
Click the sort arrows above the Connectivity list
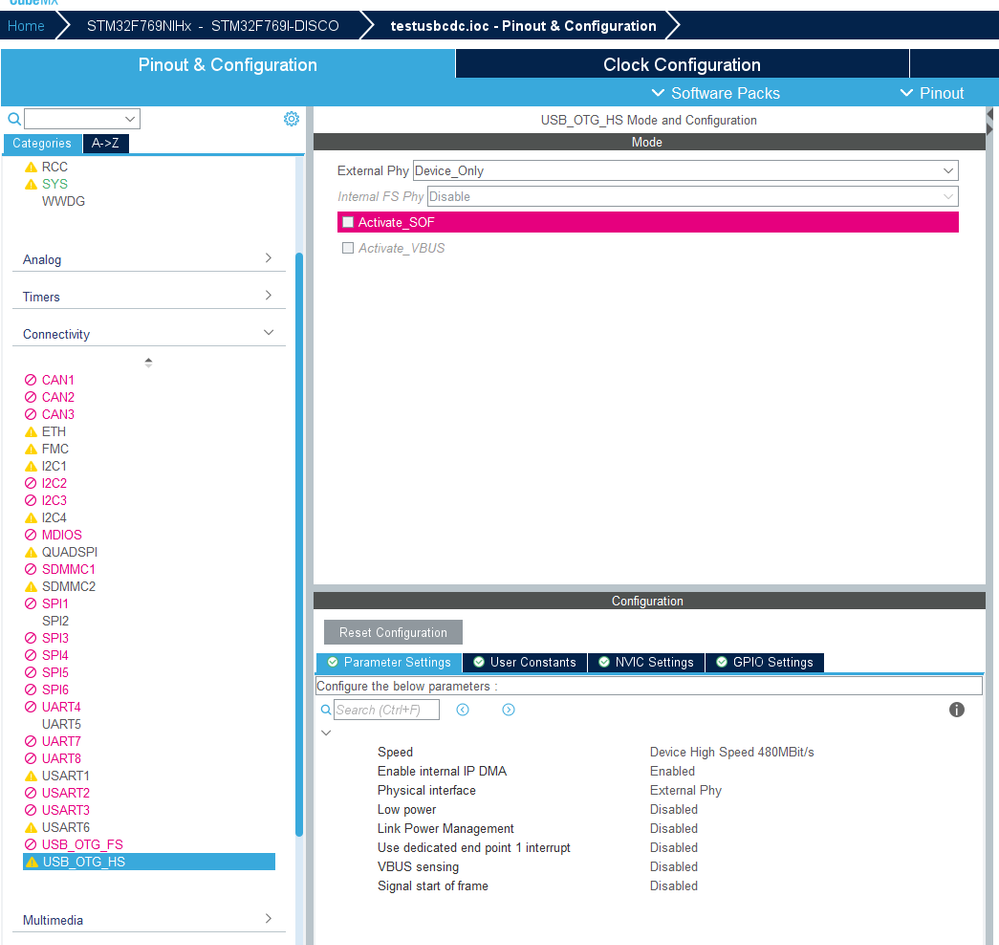coord(148,363)
